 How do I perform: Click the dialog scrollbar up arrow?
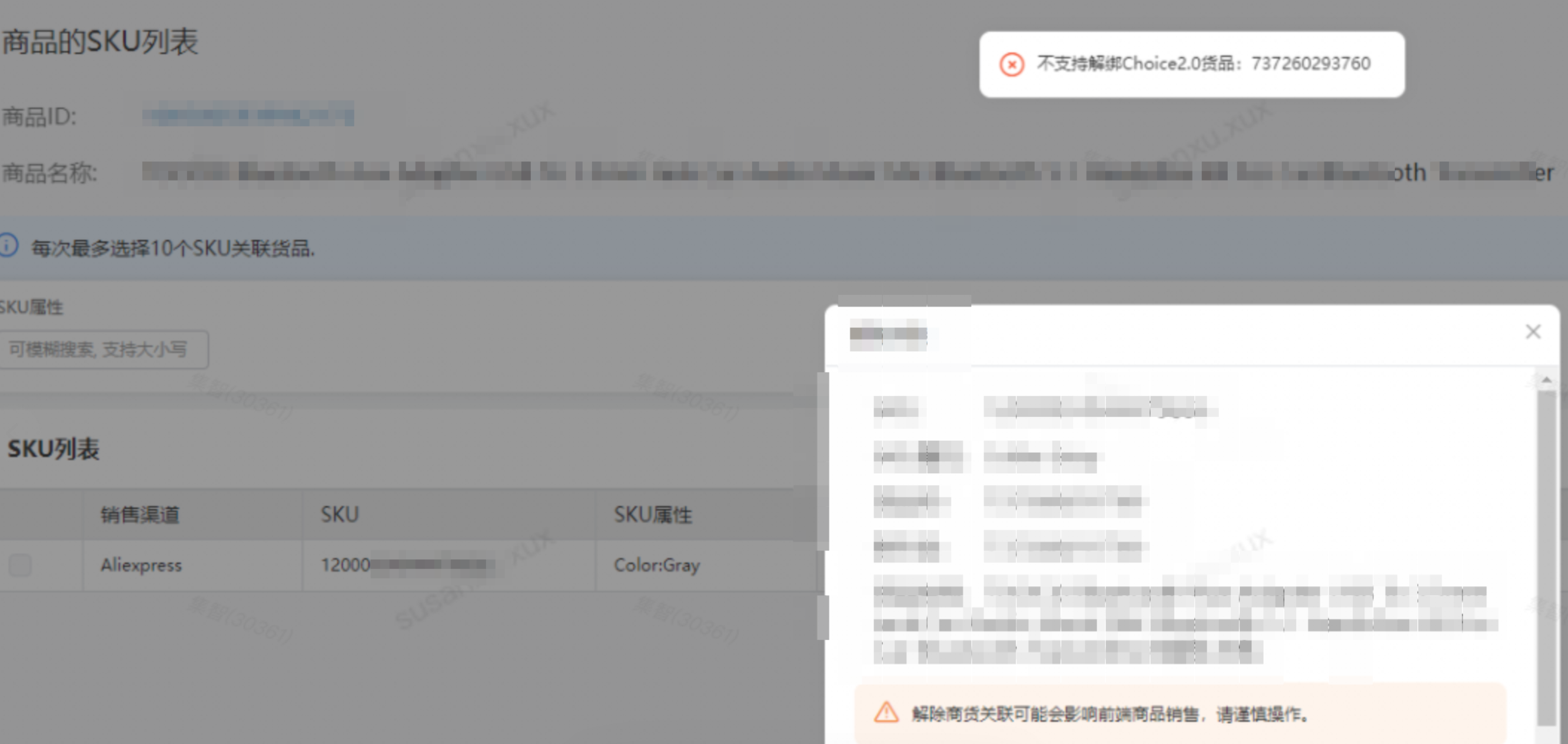1546,380
